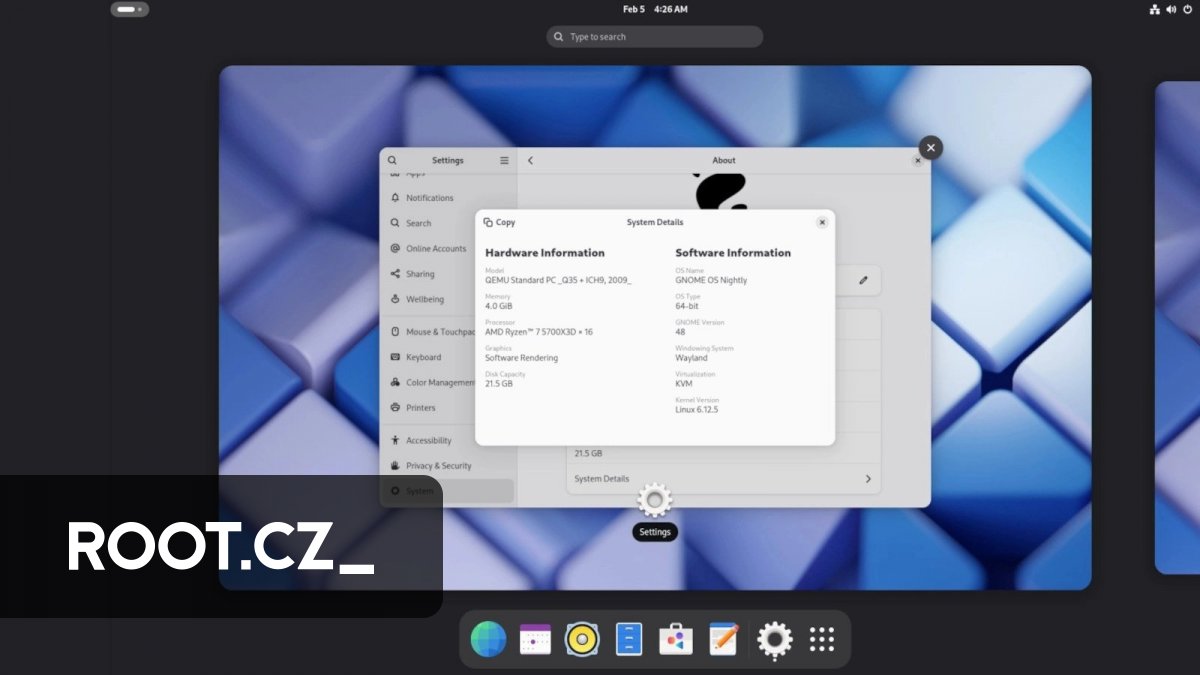Click the Type to search field

coord(654,36)
